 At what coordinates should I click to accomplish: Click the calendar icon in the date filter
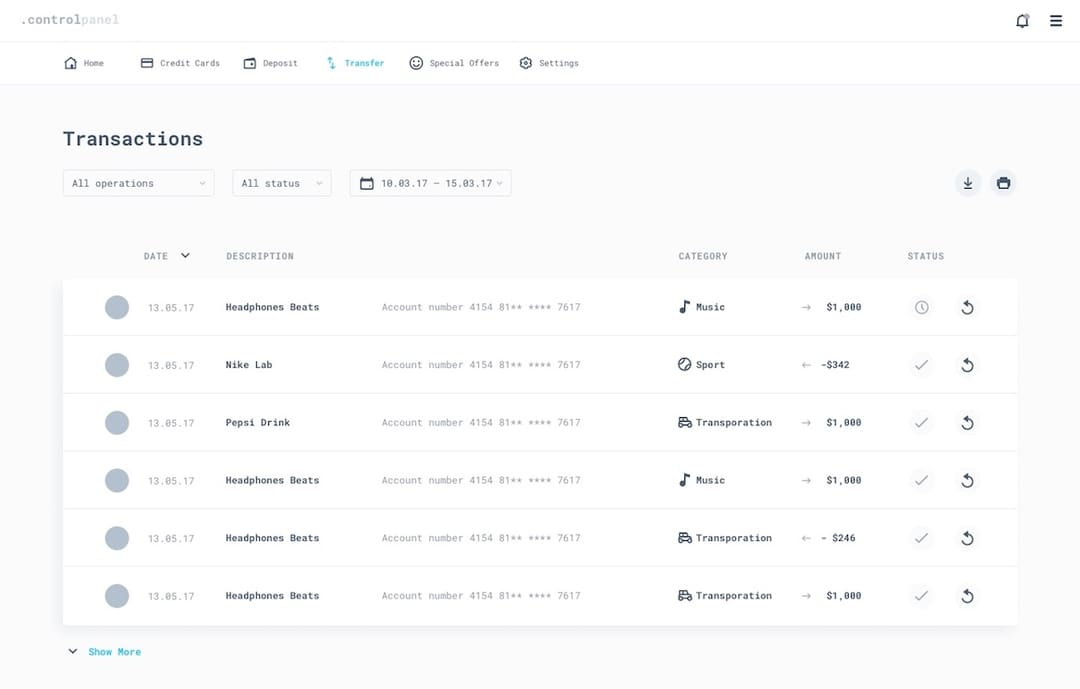(x=365, y=183)
